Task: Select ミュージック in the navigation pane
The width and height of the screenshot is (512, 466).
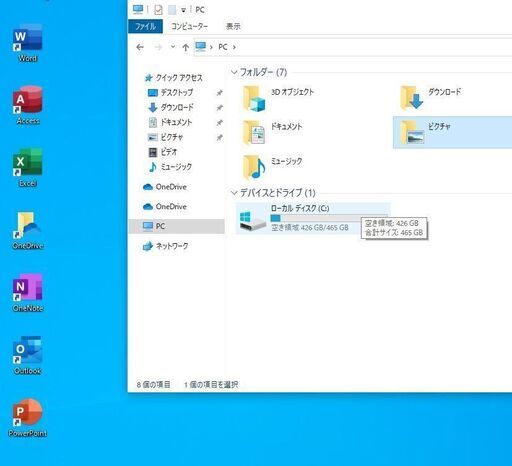Action: click(170, 167)
